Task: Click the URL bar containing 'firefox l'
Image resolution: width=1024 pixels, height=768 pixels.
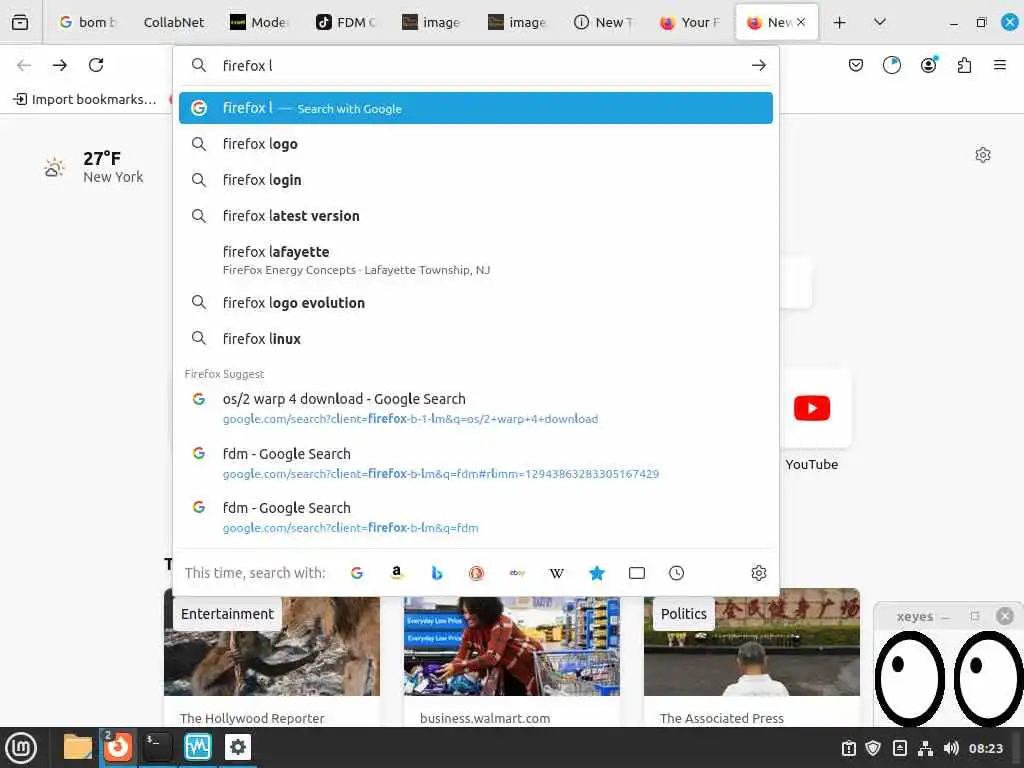Action: [x=477, y=65]
